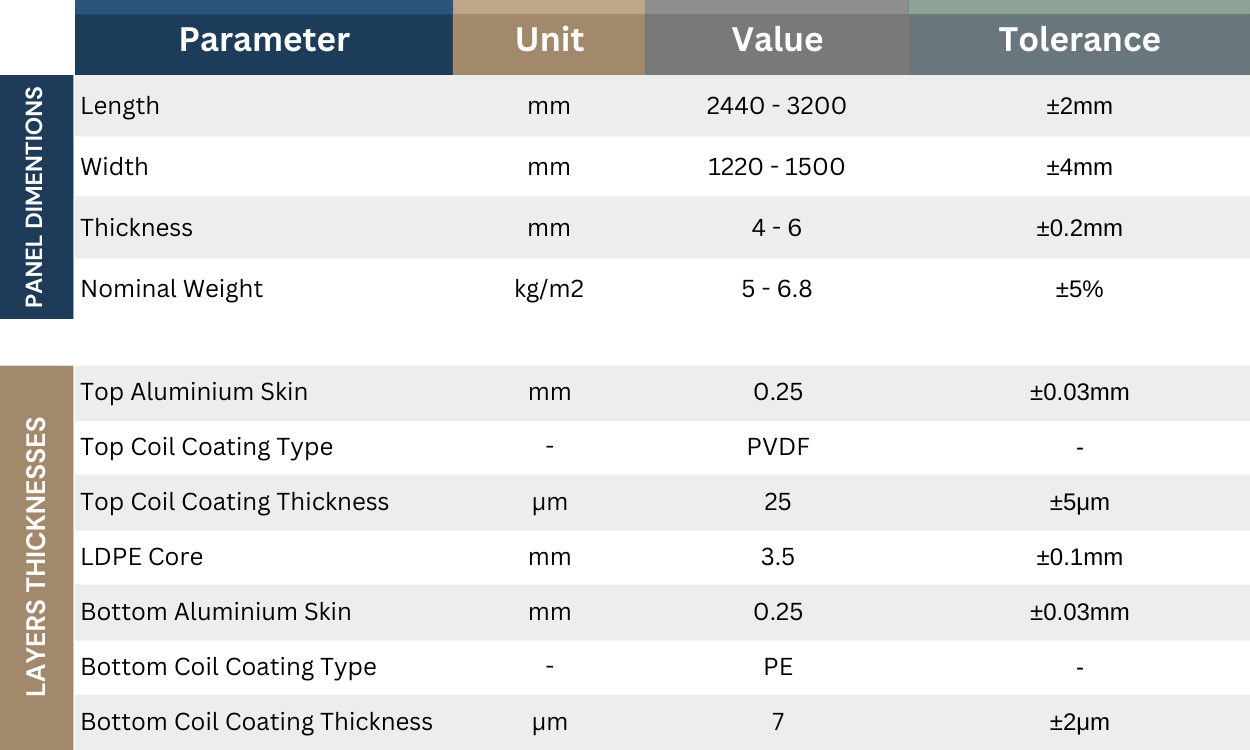Select the Tolerance column header
Screen dimensions: 1250x750
pos(1079,40)
